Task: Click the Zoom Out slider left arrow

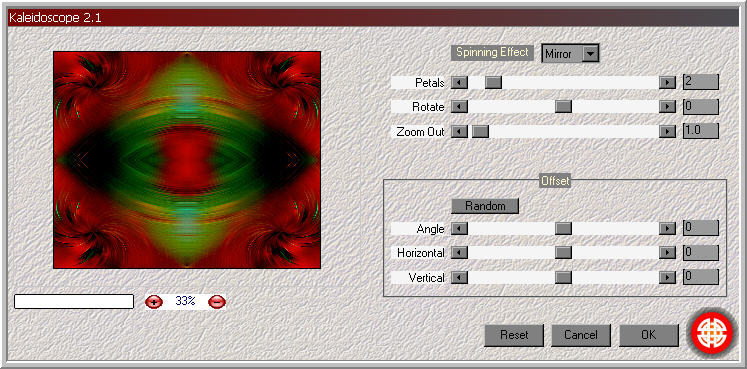Action: pos(459,131)
